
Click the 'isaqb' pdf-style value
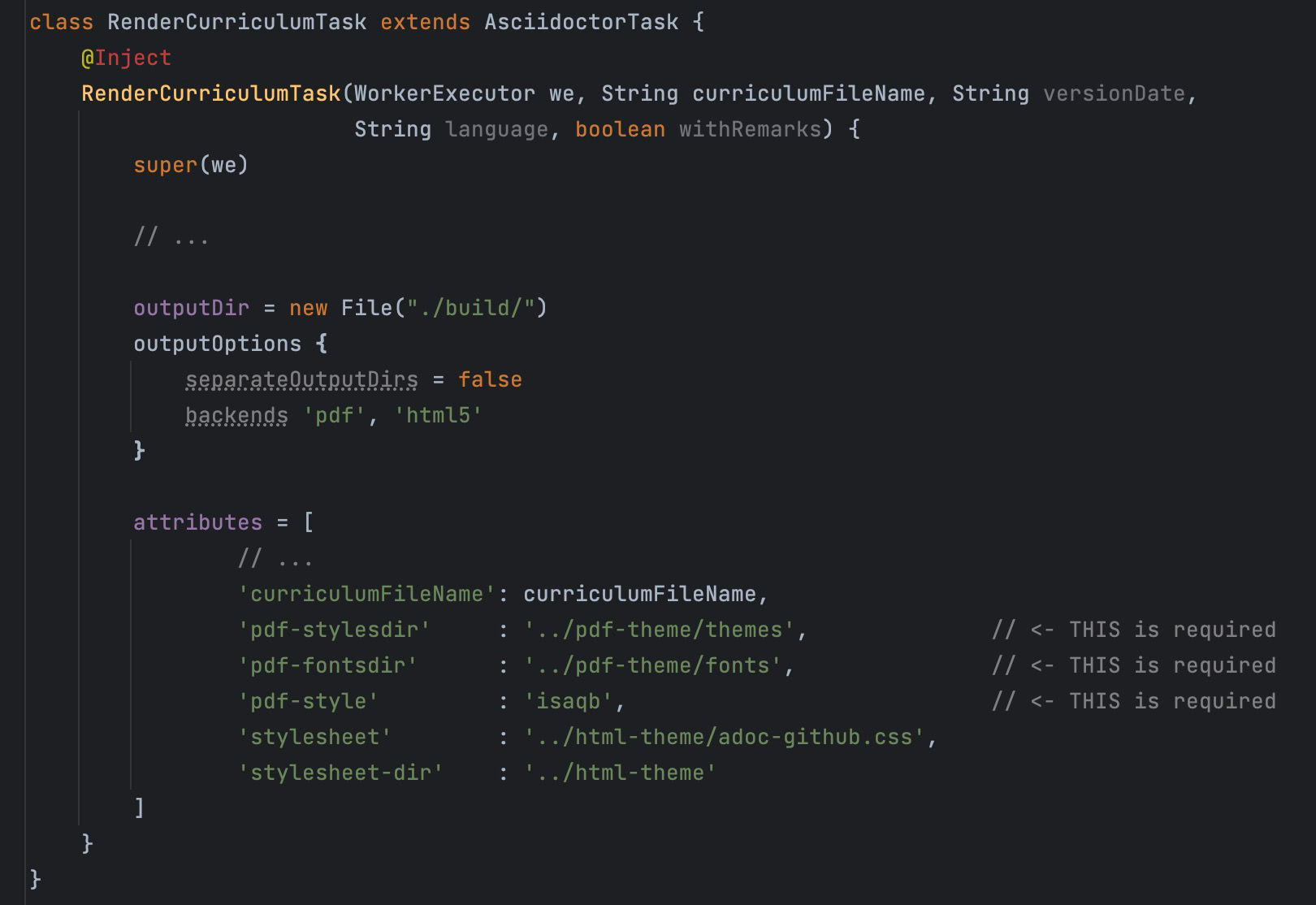click(569, 701)
